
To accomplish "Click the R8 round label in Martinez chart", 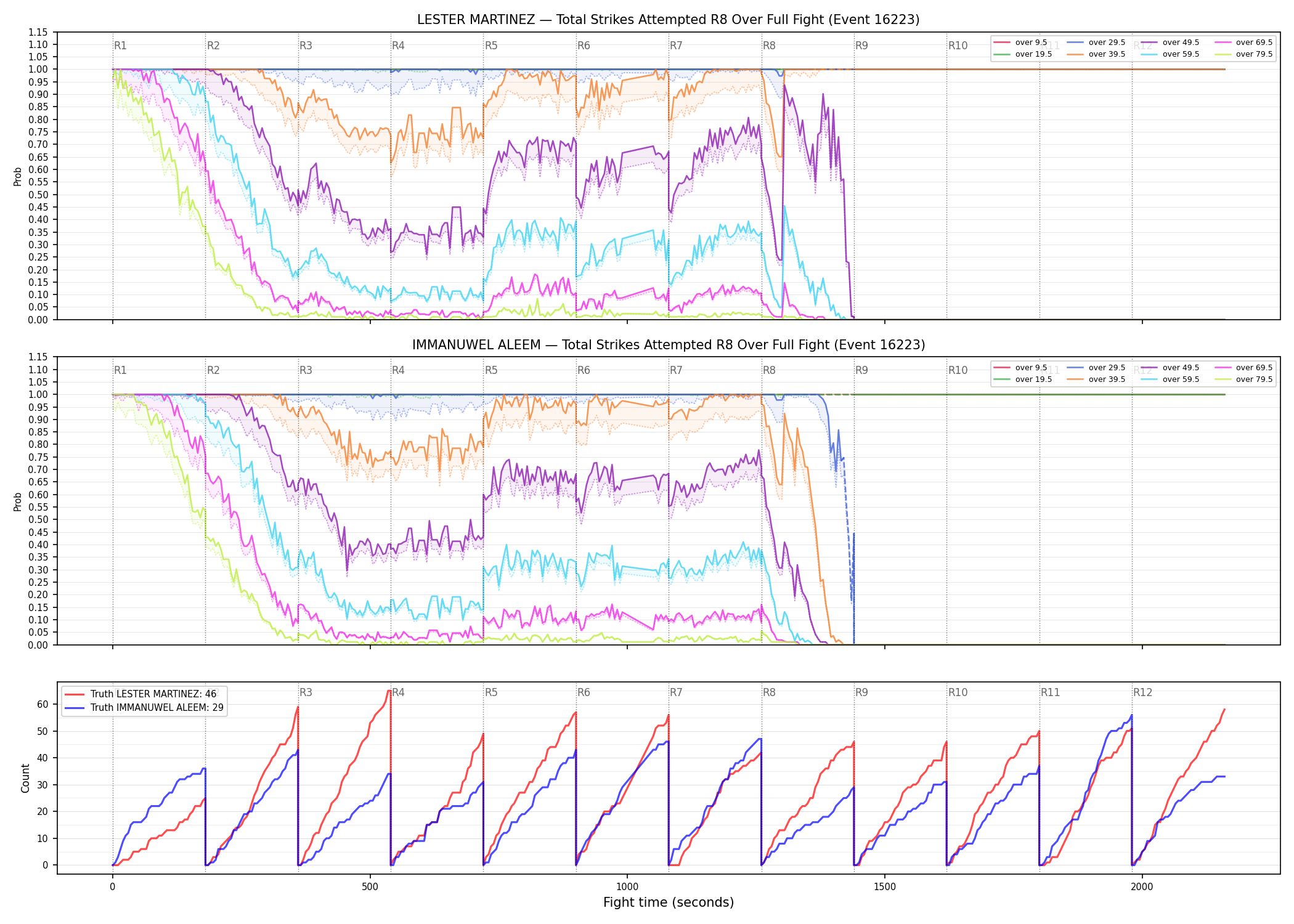I will point(769,46).
